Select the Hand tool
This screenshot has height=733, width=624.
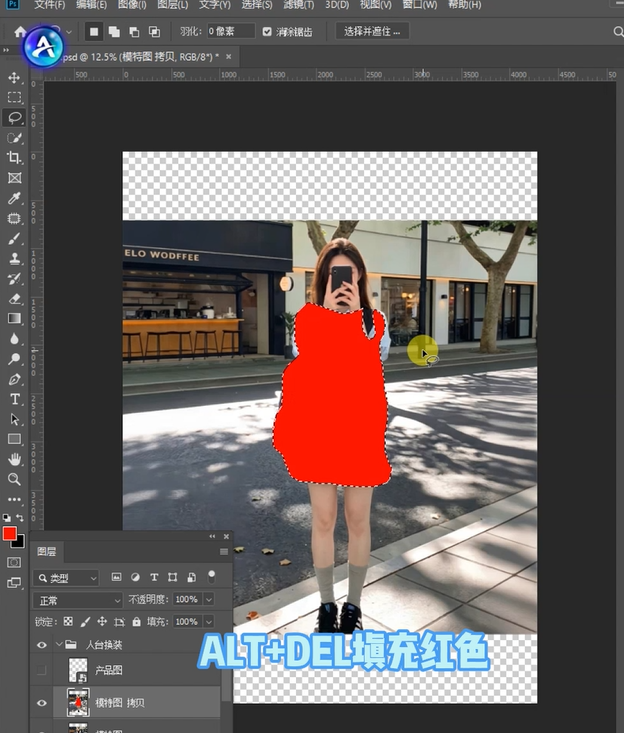tap(14, 459)
